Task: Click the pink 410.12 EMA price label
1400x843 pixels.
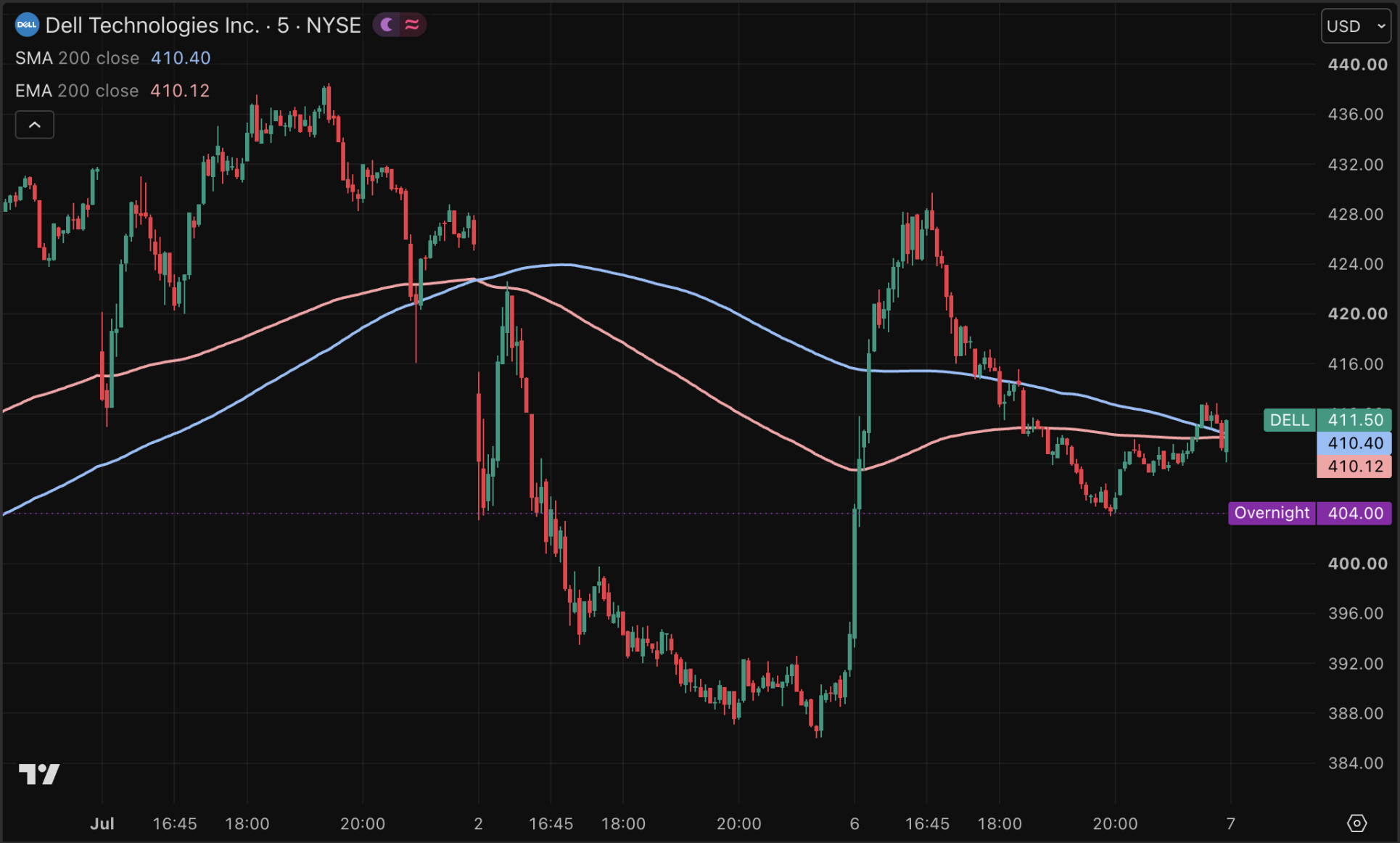Action: click(1354, 466)
